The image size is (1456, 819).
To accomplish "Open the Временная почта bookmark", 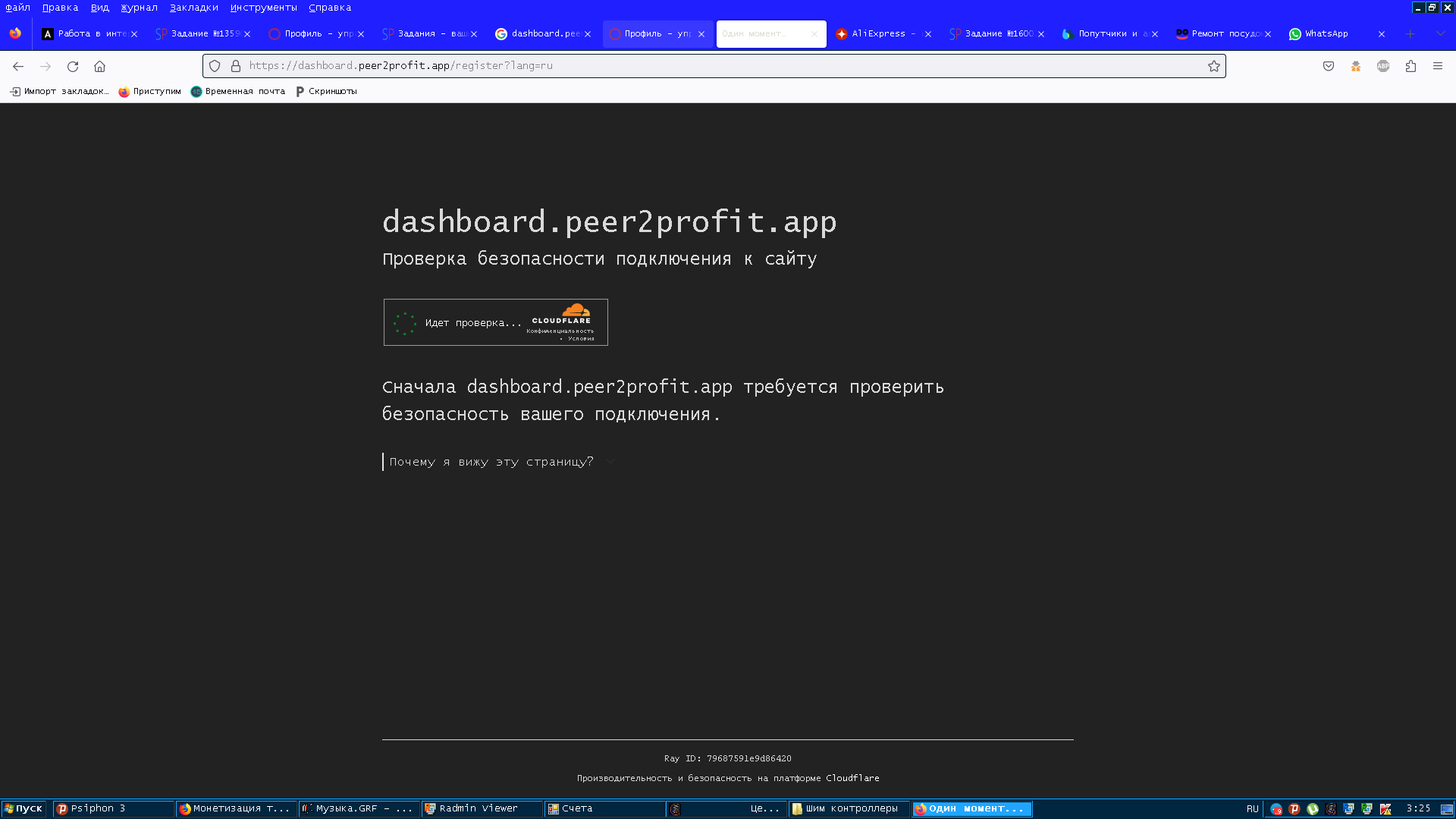I will pyautogui.click(x=238, y=91).
